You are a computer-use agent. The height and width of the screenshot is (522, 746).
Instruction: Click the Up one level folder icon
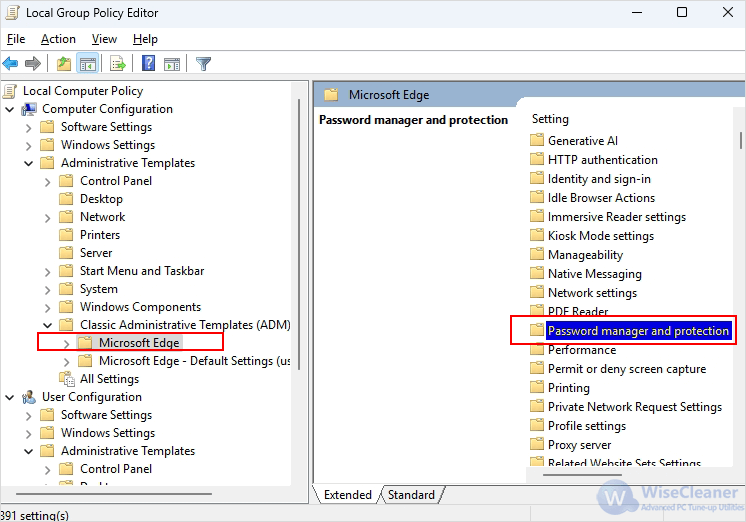pos(64,63)
